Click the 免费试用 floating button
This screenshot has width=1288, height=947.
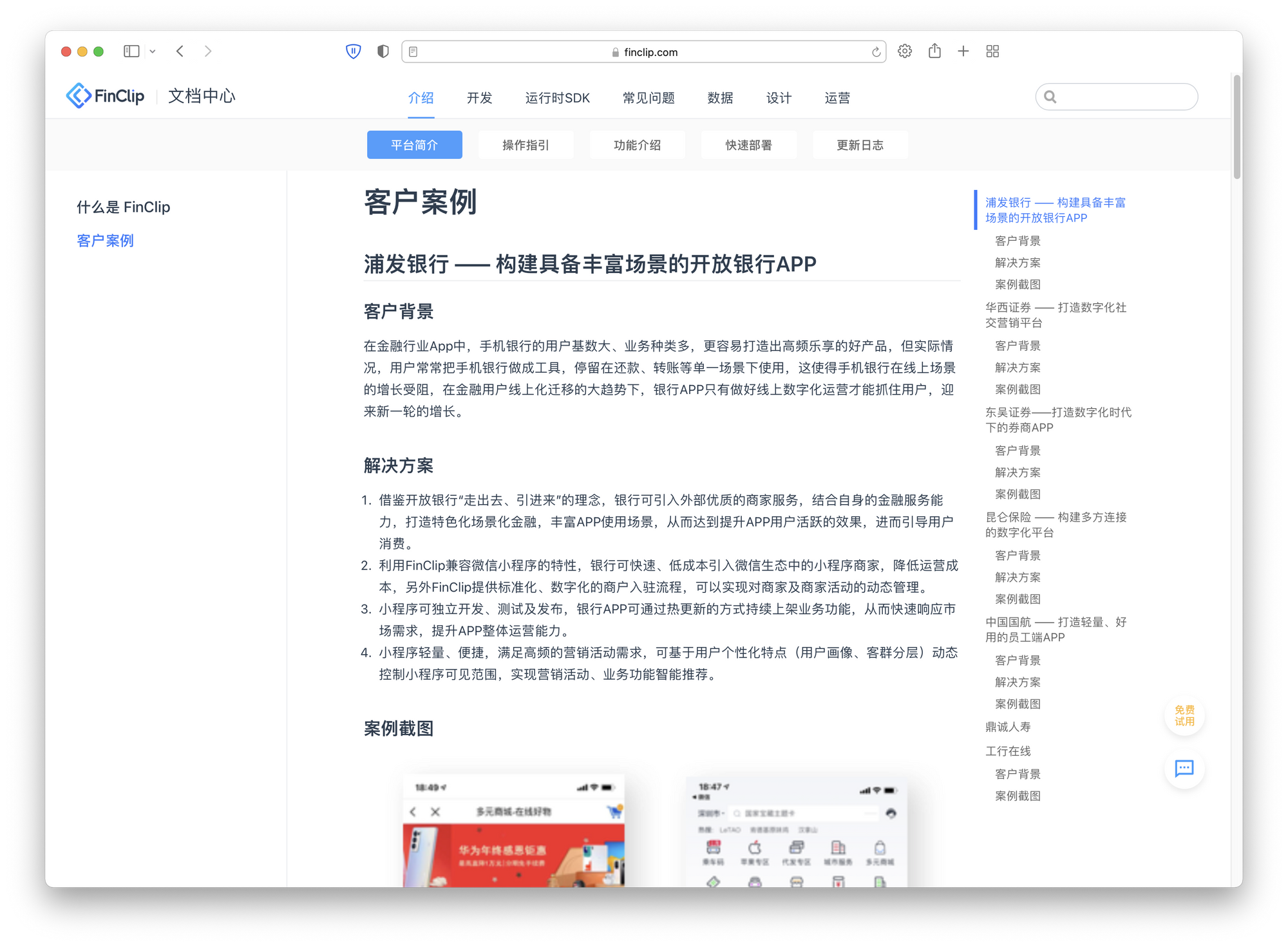1184,716
